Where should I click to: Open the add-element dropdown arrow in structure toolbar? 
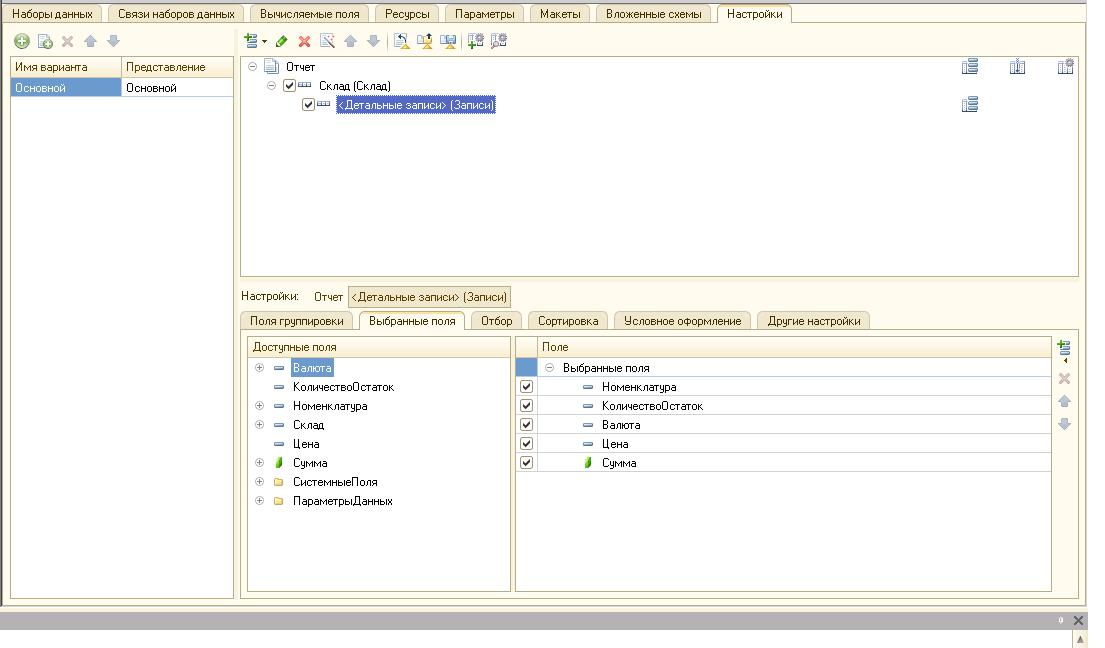[265, 41]
